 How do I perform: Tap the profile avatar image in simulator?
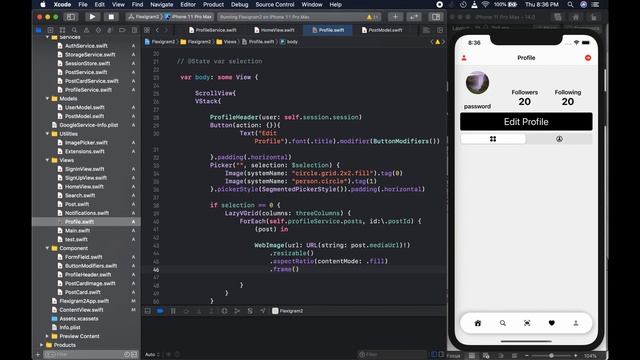click(x=477, y=83)
